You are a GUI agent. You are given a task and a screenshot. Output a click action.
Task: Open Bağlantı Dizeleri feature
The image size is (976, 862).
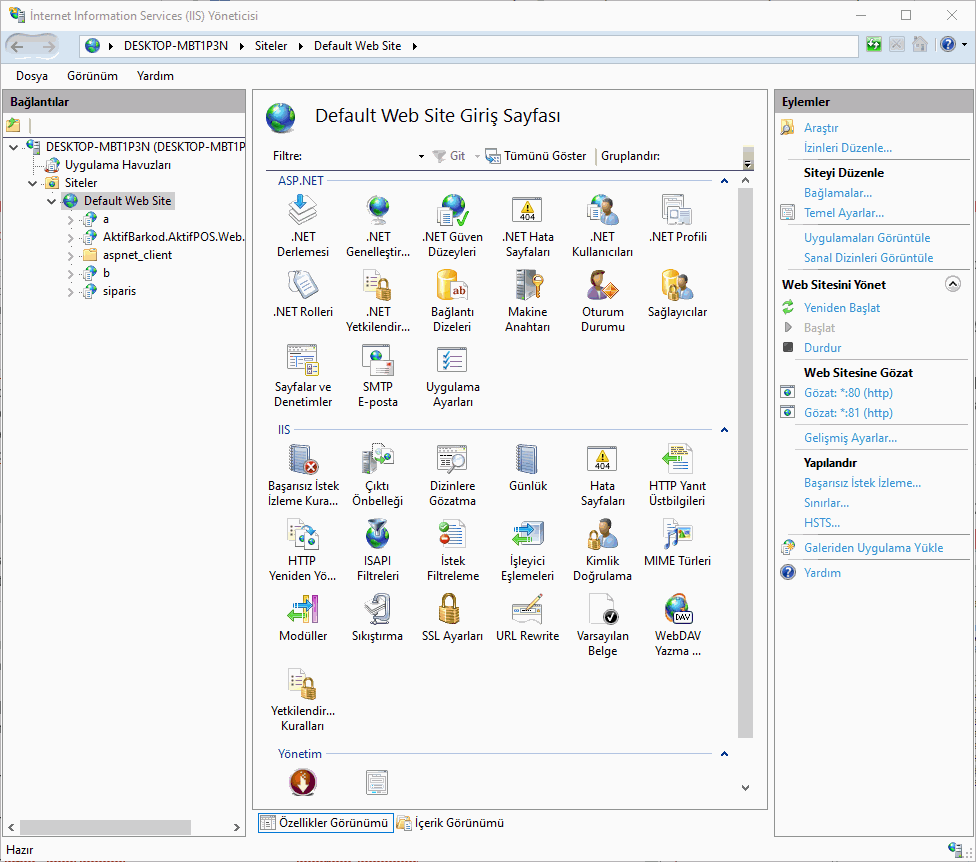pos(453,301)
